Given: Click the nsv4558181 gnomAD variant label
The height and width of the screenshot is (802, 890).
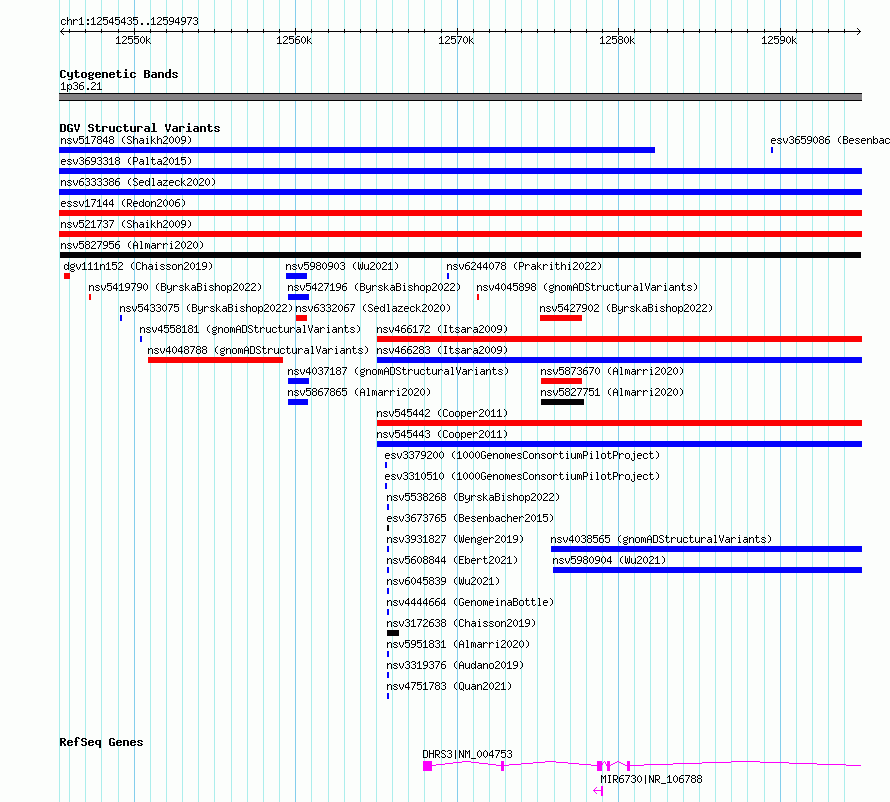Looking at the screenshot, I should point(250,329).
